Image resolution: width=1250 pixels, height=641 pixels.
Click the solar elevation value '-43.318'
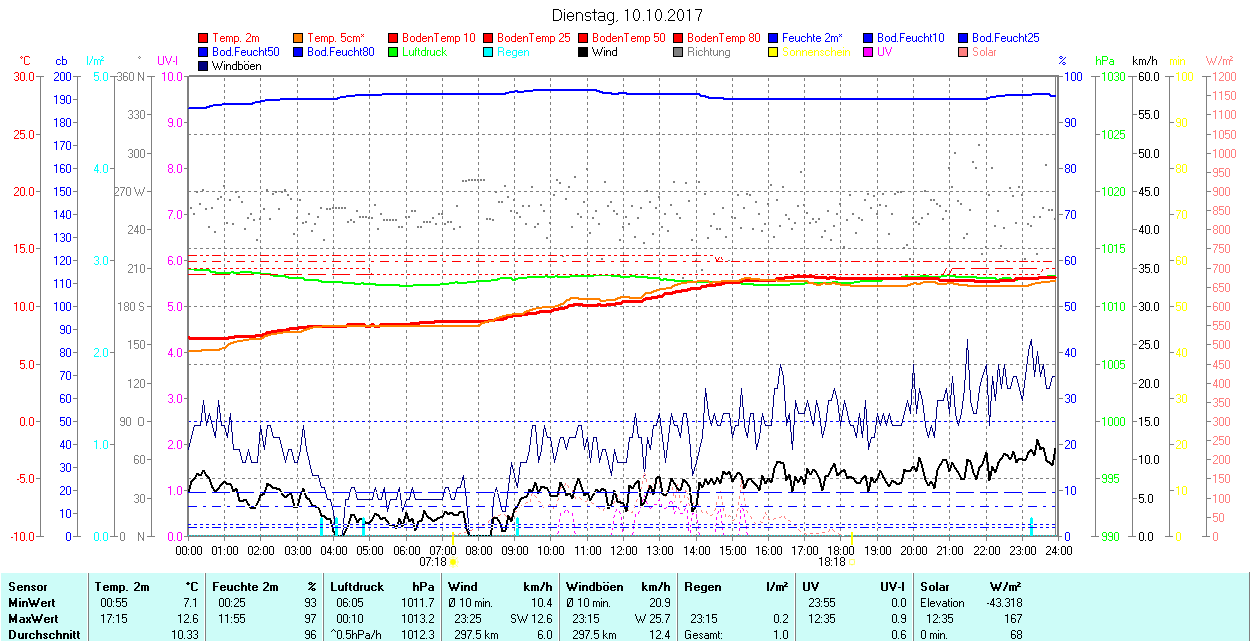[x=1002, y=603]
